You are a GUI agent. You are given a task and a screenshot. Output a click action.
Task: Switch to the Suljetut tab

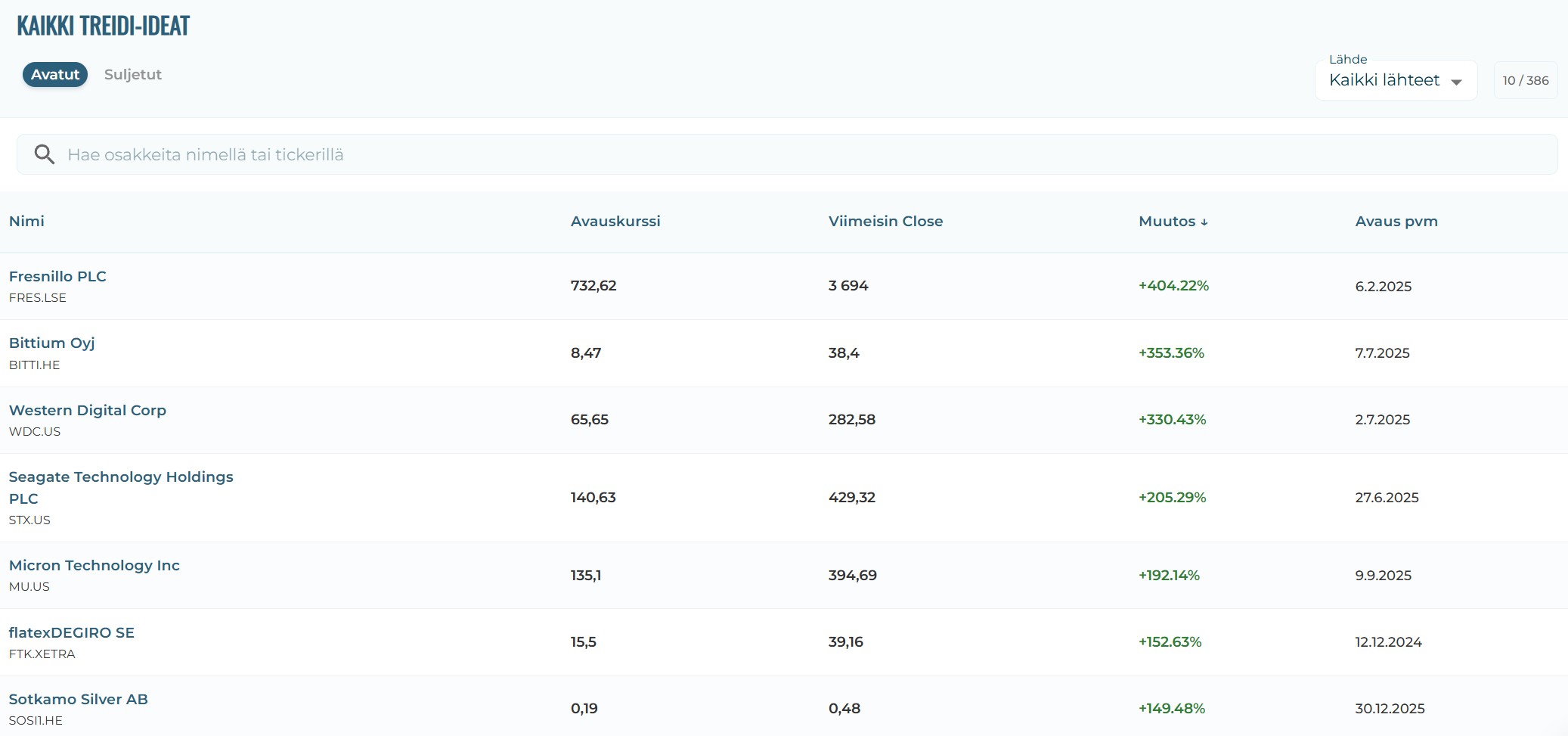coord(133,74)
